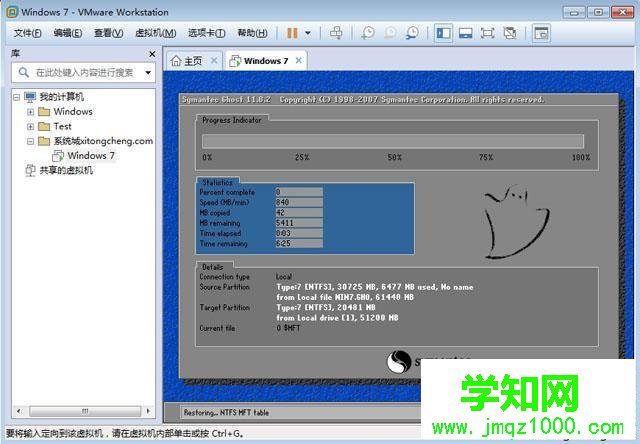Click the Windows folder icon in library

tap(44, 112)
